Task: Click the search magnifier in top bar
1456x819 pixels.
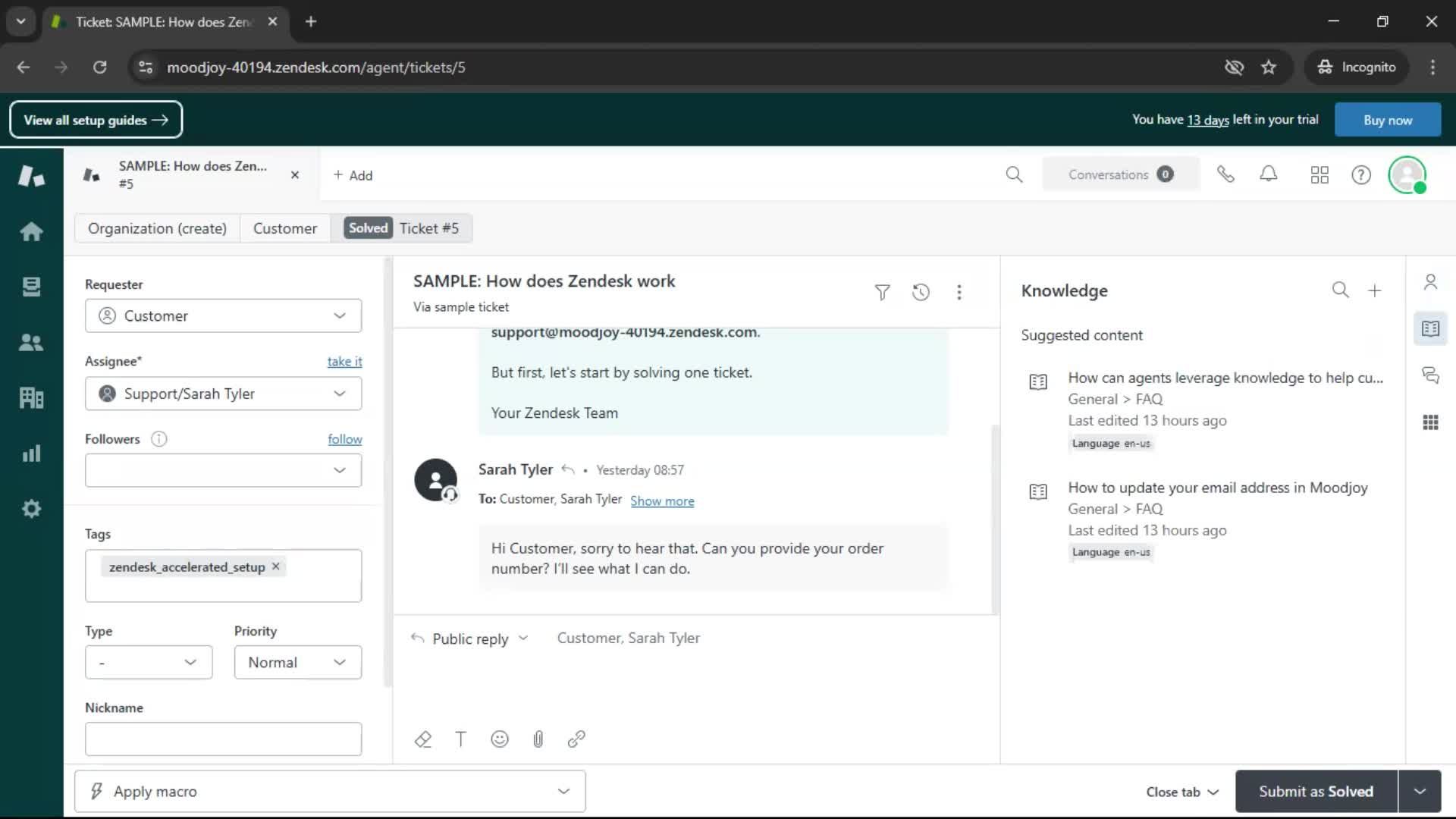Action: (x=1014, y=175)
